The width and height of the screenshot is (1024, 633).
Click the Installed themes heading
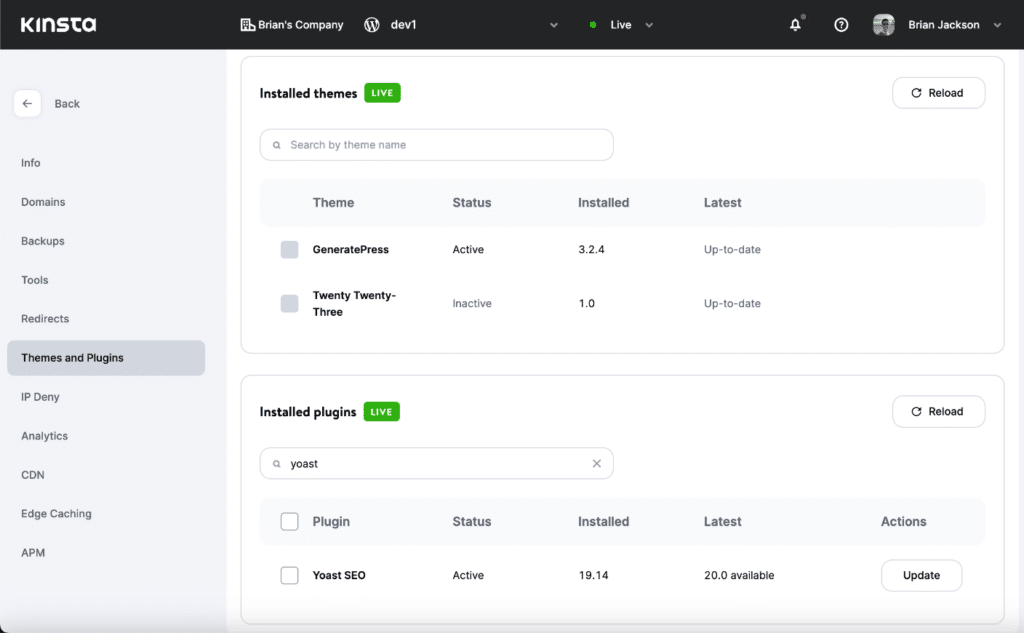tap(308, 93)
